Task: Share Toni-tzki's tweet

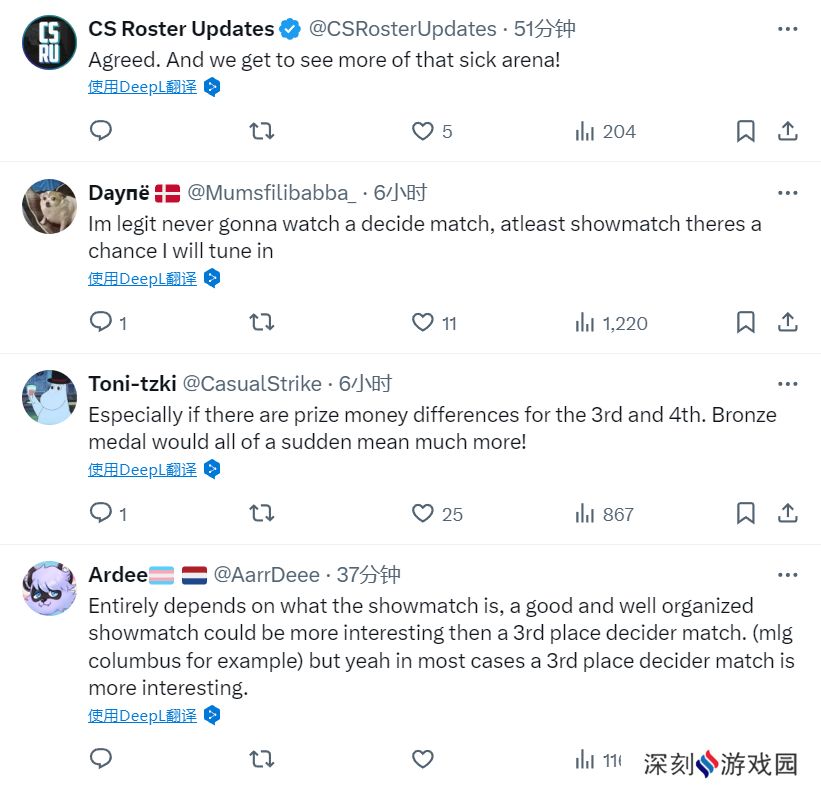Action: click(787, 513)
